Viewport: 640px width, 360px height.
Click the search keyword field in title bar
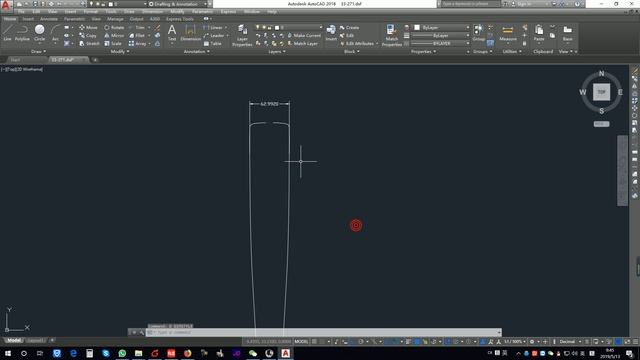tap(470, 4)
